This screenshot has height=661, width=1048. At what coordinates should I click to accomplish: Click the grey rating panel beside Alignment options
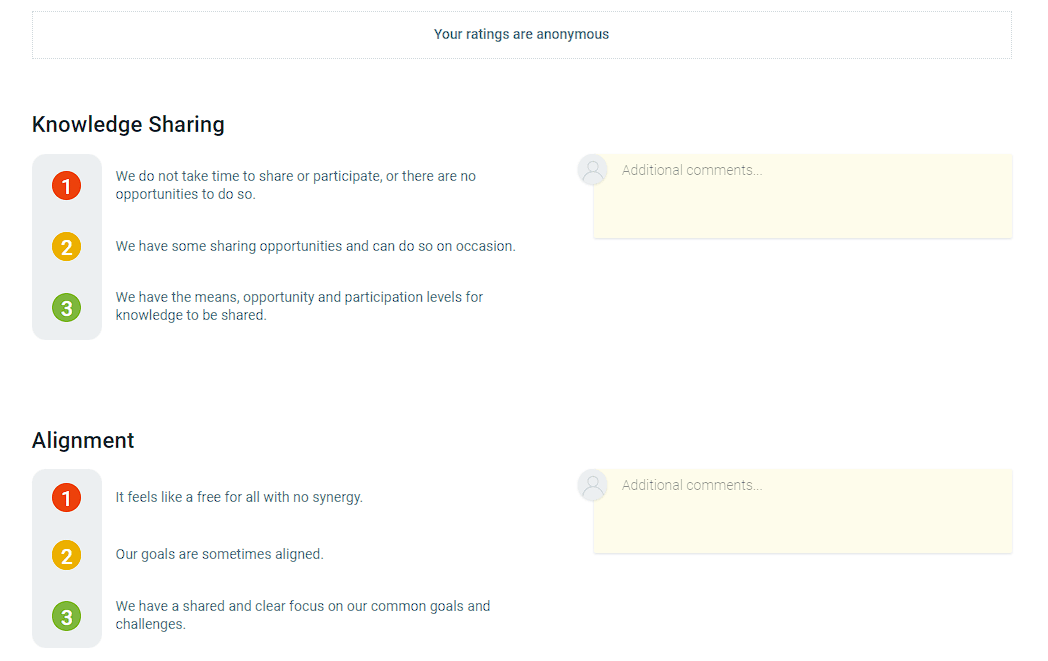pos(67,558)
